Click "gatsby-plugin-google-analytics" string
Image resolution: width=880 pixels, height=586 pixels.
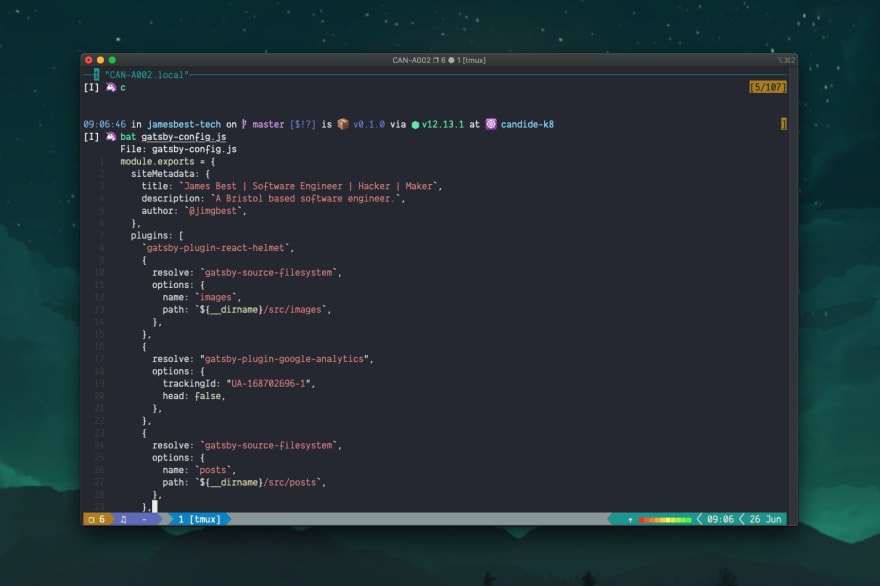[284, 359]
